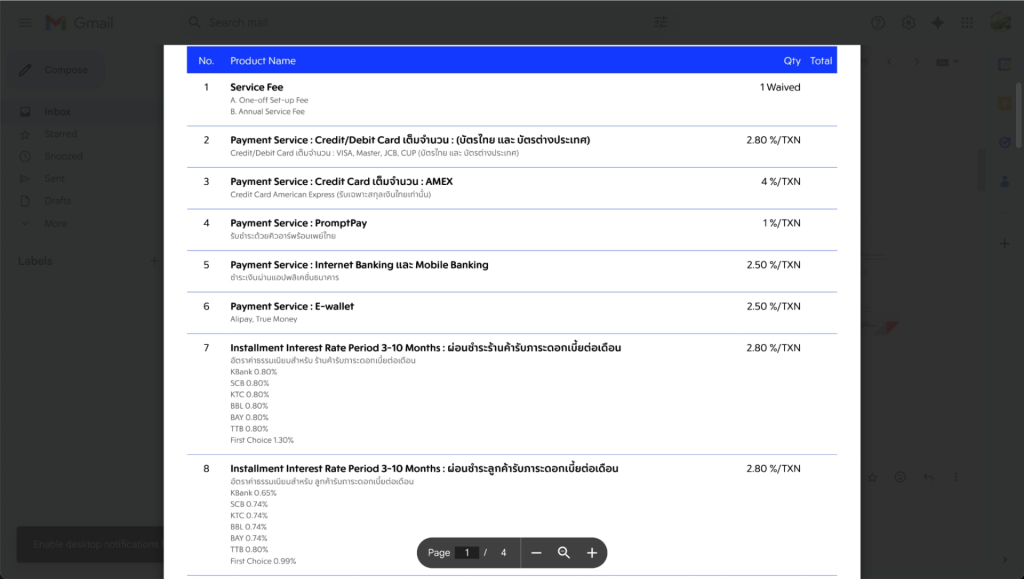This screenshot has width=1024, height=579.
Task: Click the Get add-ons plus icon
Action: 1005,243
